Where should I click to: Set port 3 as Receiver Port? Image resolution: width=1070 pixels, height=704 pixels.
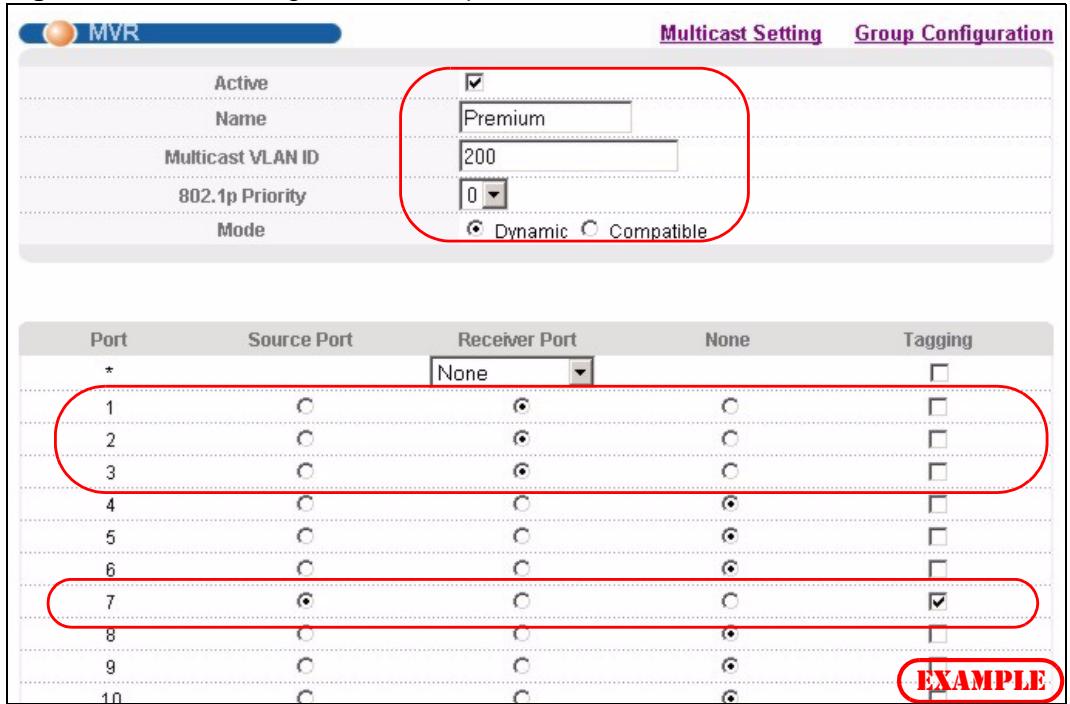pos(522,471)
